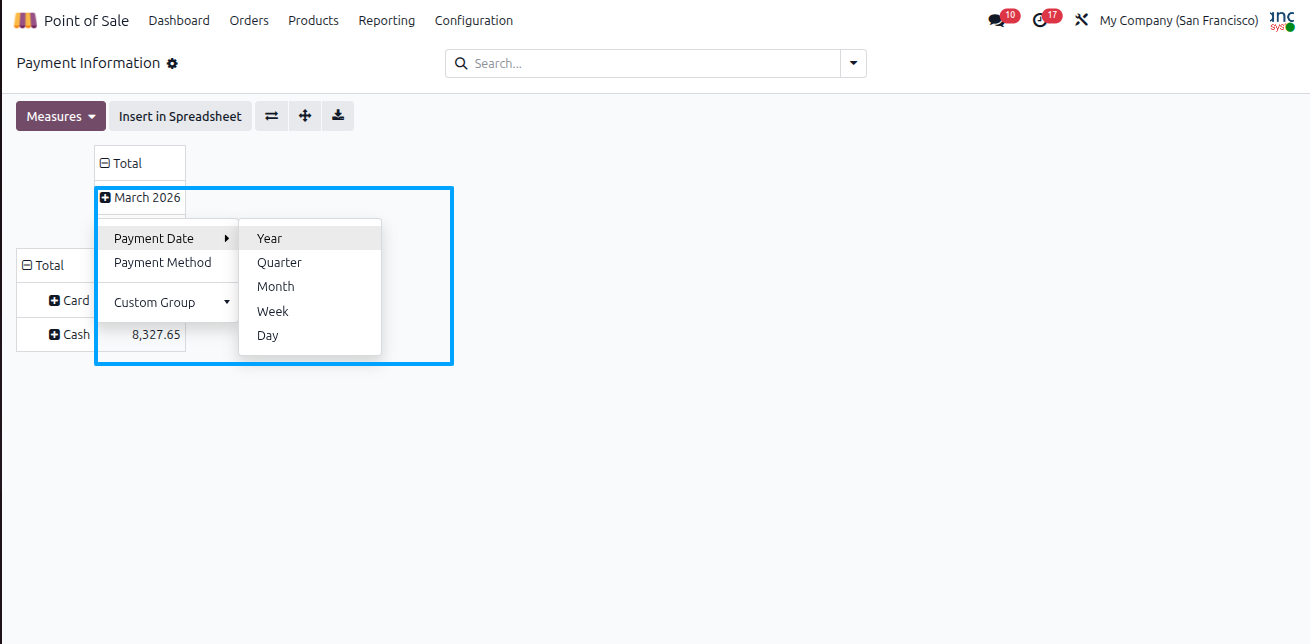This screenshot has height=644, width=1310.
Task: Click the search magnifier icon
Action: pyautogui.click(x=461, y=63)
